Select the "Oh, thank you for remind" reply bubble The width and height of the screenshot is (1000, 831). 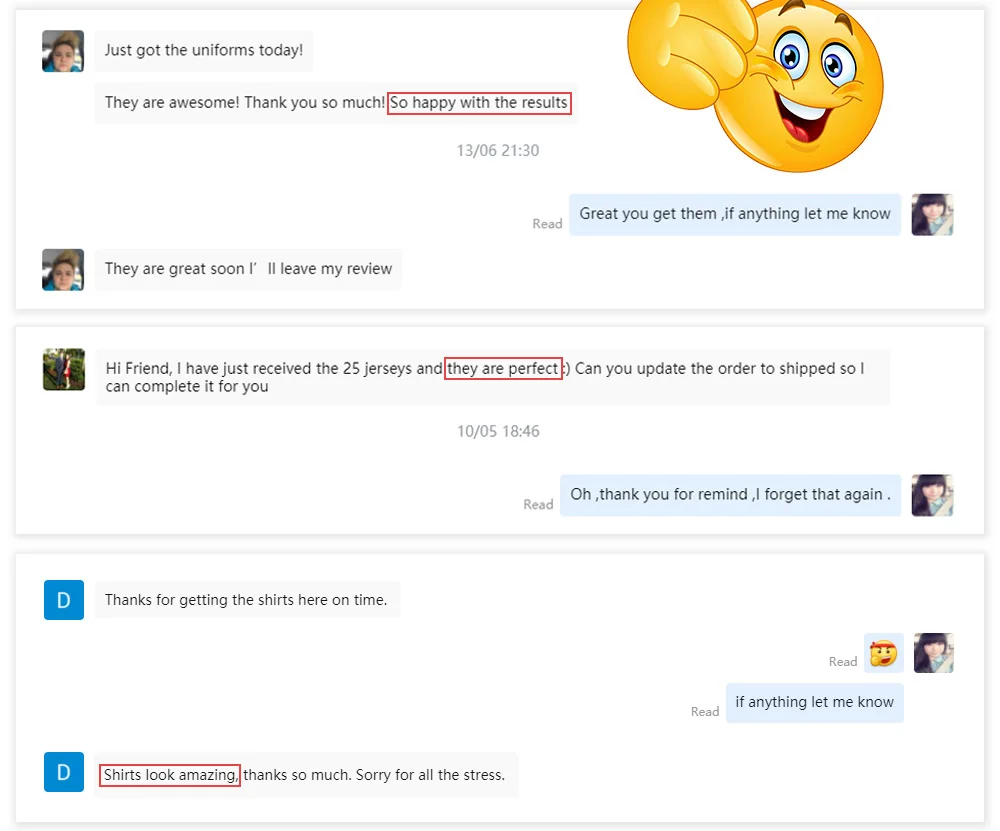coord(730,495)
